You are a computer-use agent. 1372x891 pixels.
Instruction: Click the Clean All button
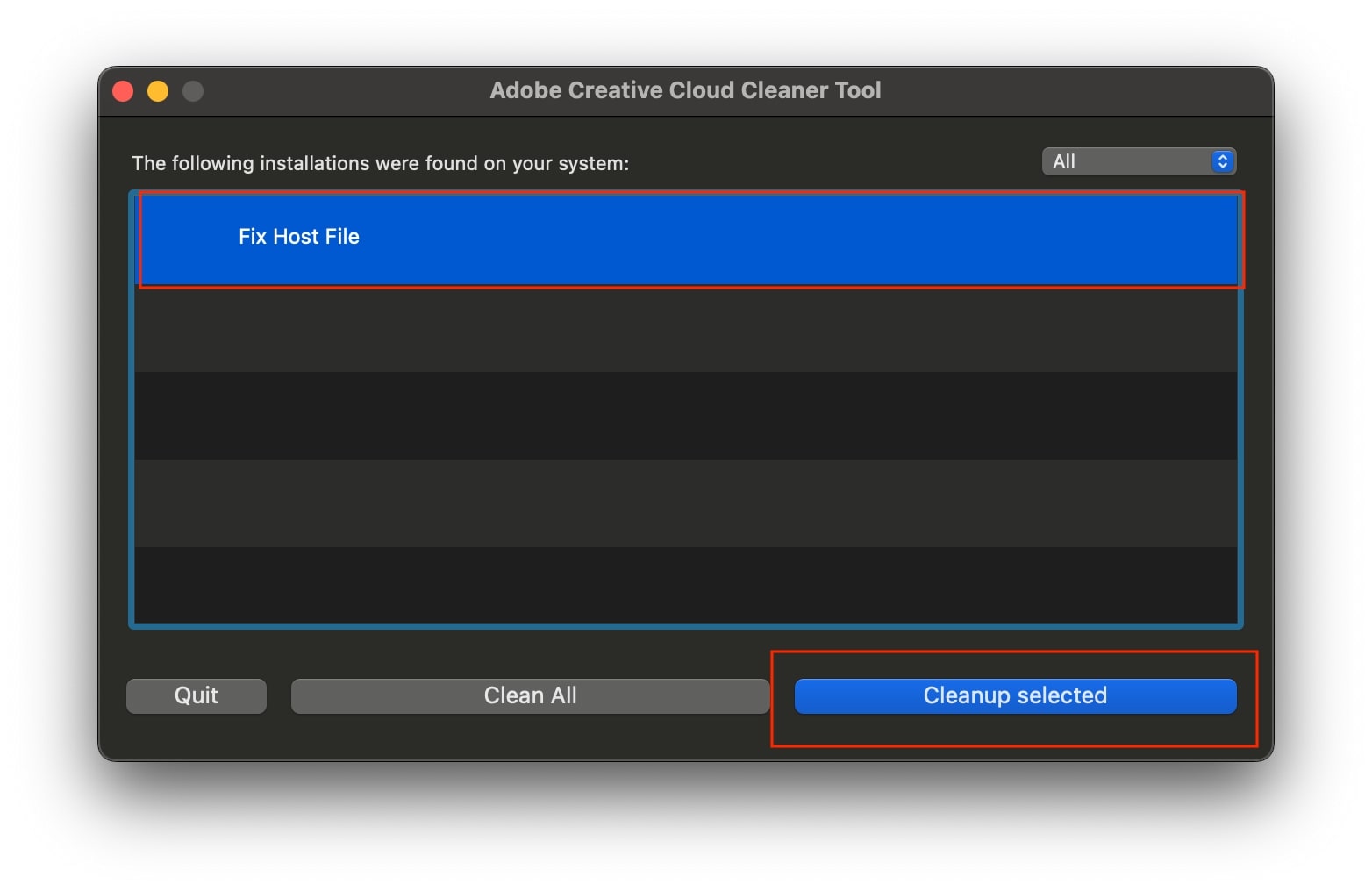pyautogui.click(x=530, y=695)
